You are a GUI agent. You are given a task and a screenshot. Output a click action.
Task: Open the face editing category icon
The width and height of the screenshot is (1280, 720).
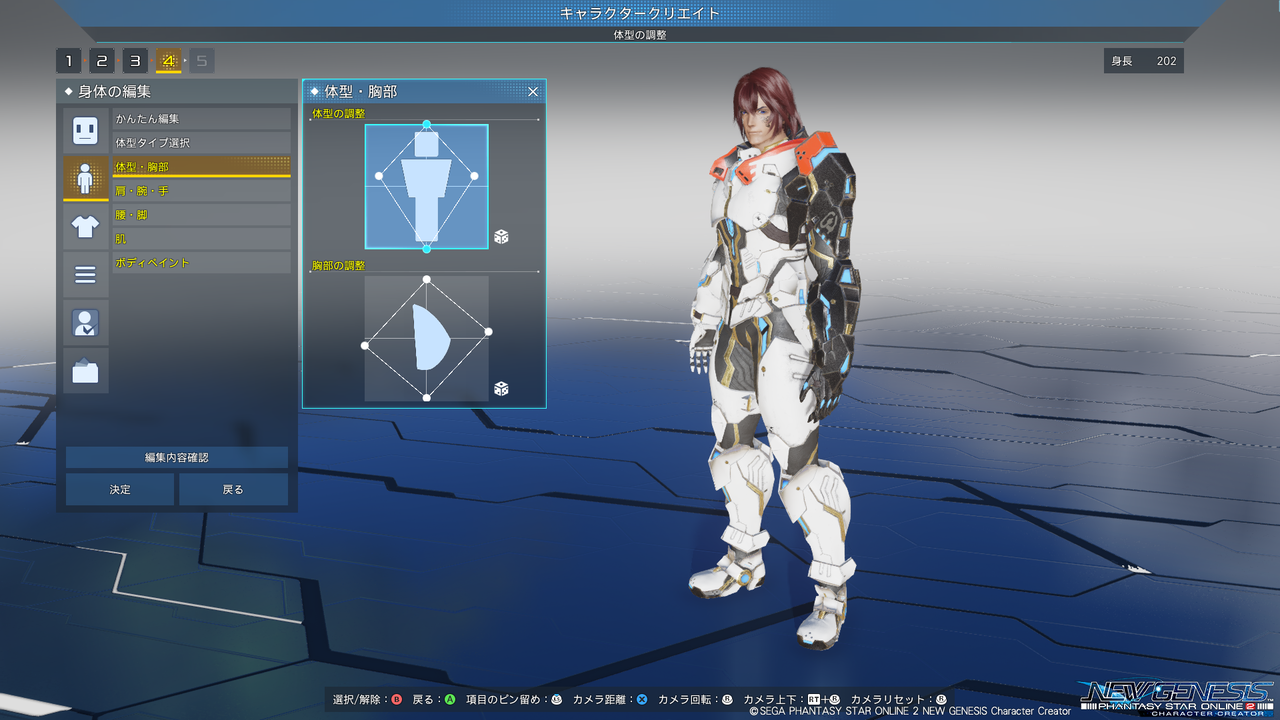pos(85,130)
